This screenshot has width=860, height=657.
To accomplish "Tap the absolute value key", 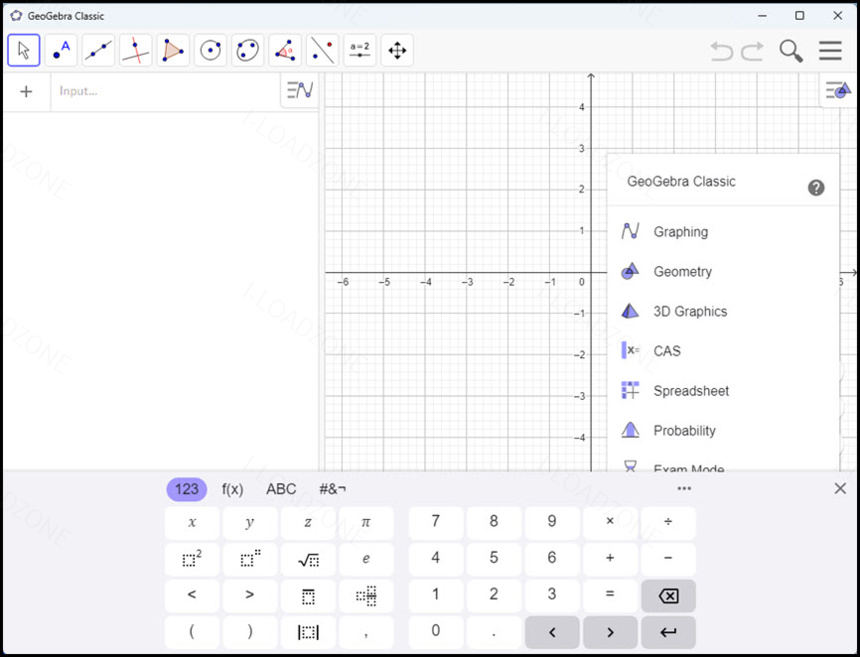I will click(308, 632).
